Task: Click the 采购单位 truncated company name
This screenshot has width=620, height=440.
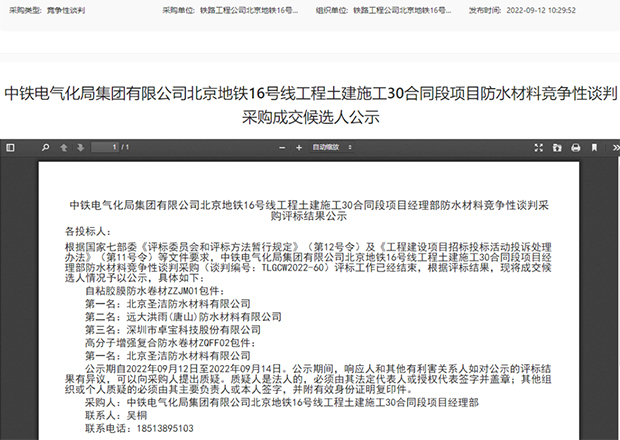Action: pos(249,10)
